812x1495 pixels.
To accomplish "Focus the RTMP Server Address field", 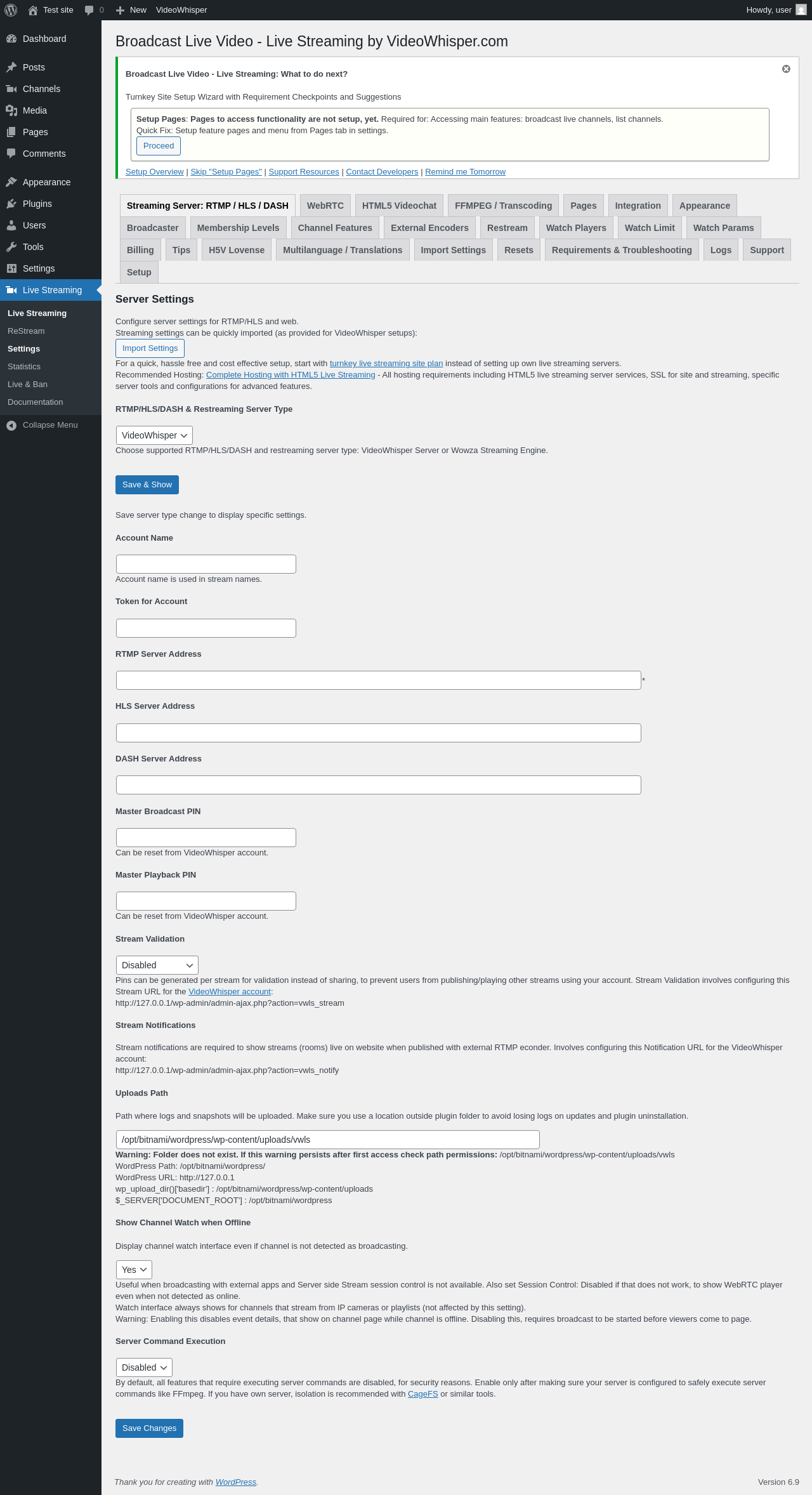I will [378, 680].
